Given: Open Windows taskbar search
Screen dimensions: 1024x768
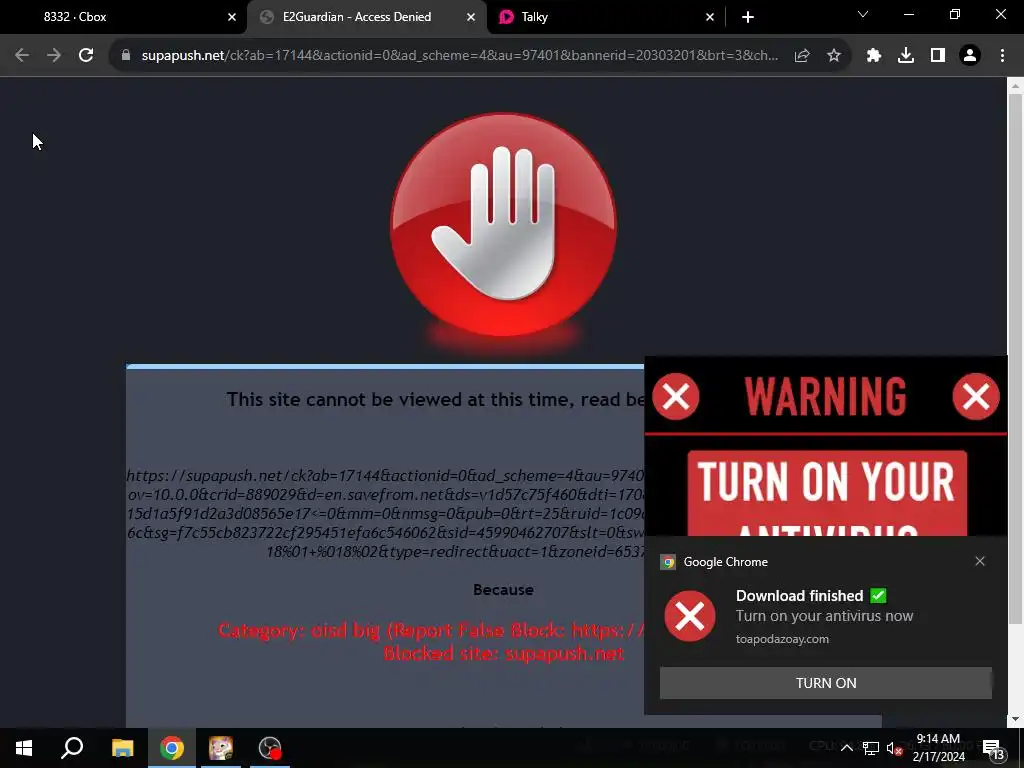Looking at the screenshot, I should point(72,748).
